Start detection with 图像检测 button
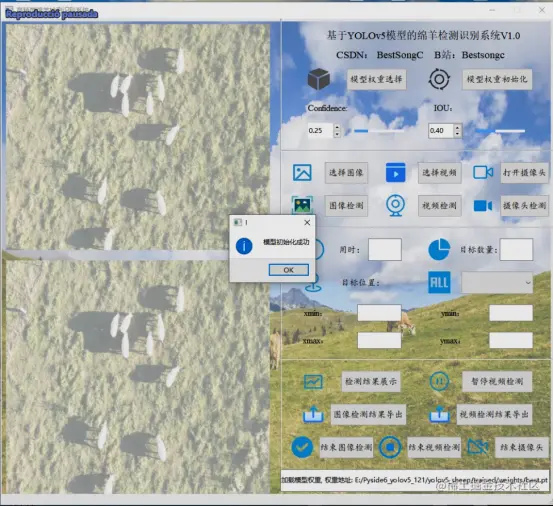This screenshot has height=506, width=554. 346,206
